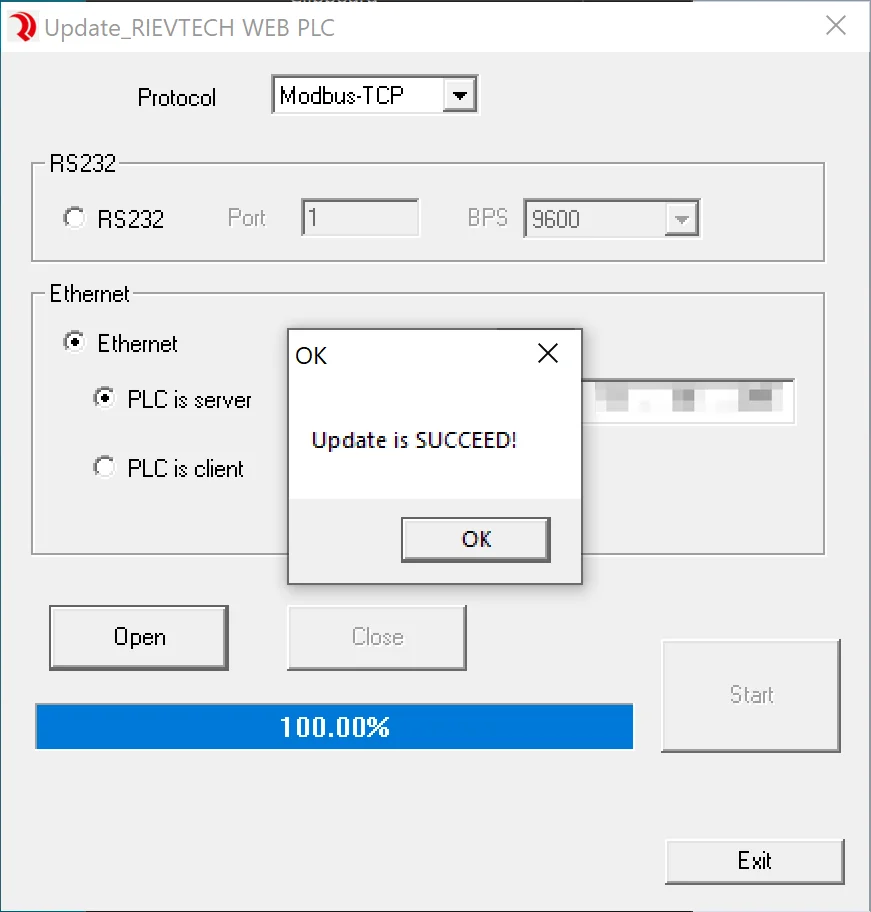The height and width of the screenshot is (912, 871).
Task: Expand the Protocol dropdown arrow
Action: click(x=460, y=95)
